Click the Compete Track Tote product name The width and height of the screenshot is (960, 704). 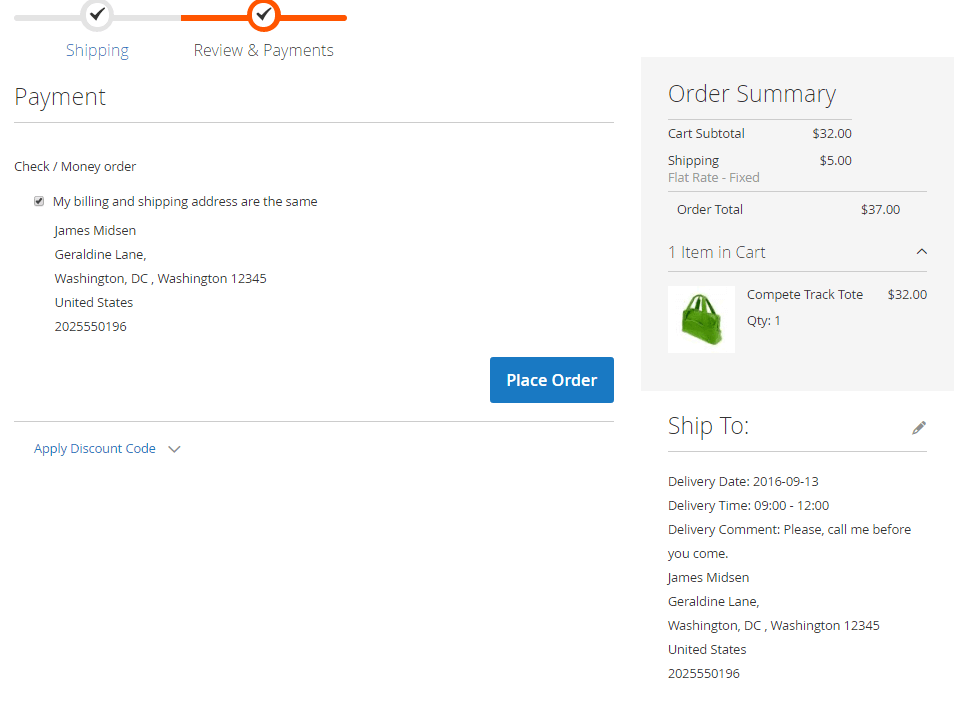click(x=805, y=294)
